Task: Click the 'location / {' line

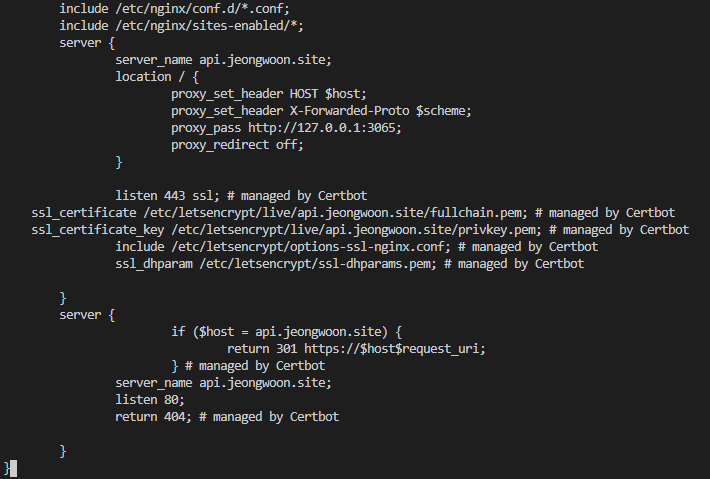Action: point(157,77)
